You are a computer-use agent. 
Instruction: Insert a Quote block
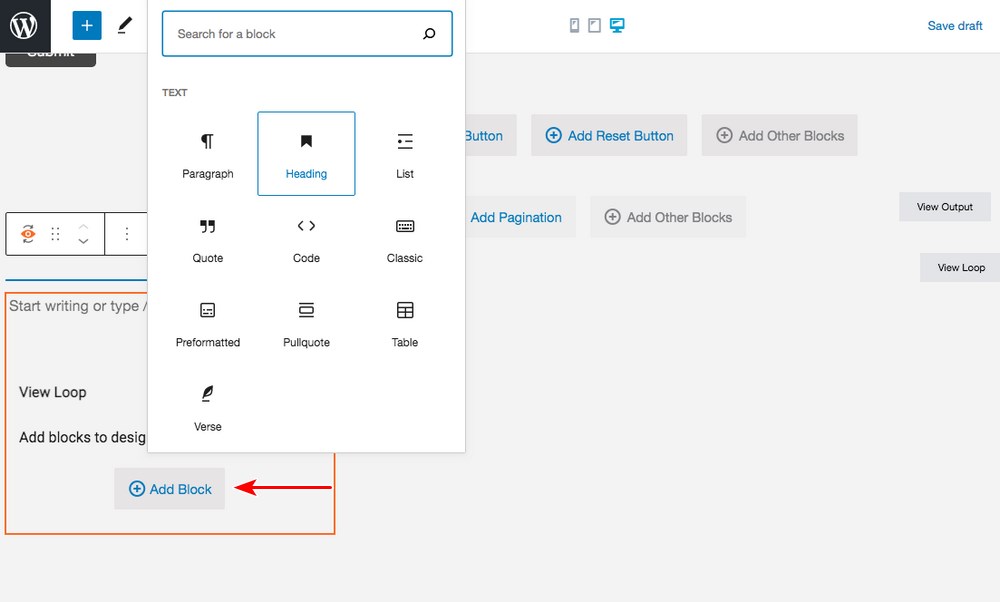[x=208, y=239]
